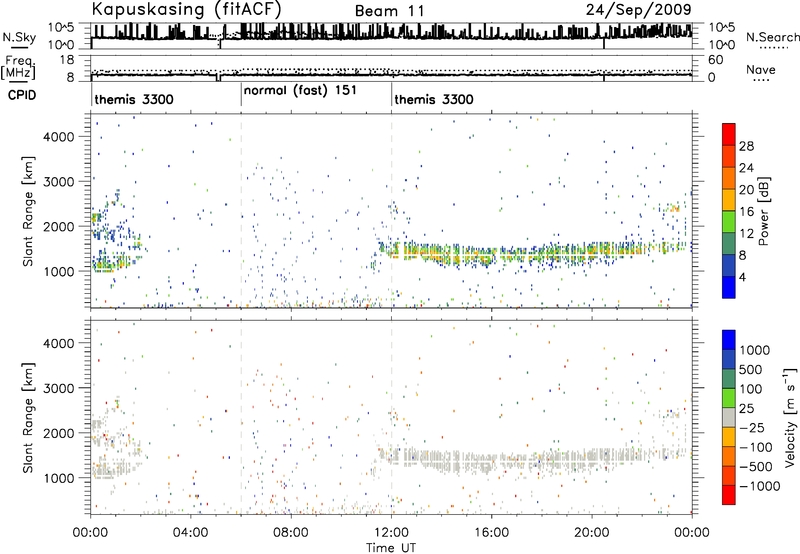
Task: Click the red top segment of power colorbar
Action: (x=729, y=135)
